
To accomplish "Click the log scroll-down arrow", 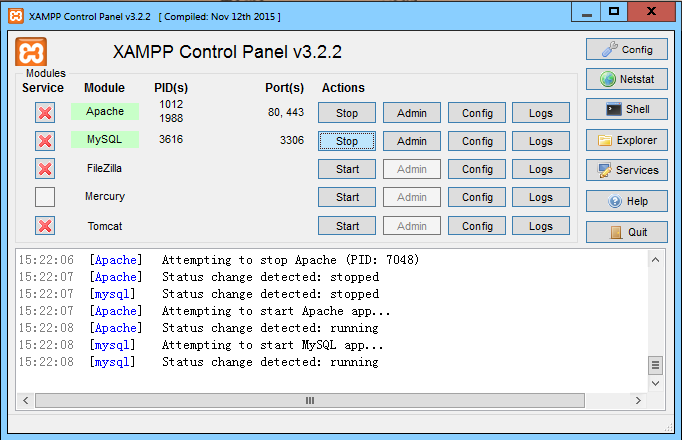I will (655, 383).
